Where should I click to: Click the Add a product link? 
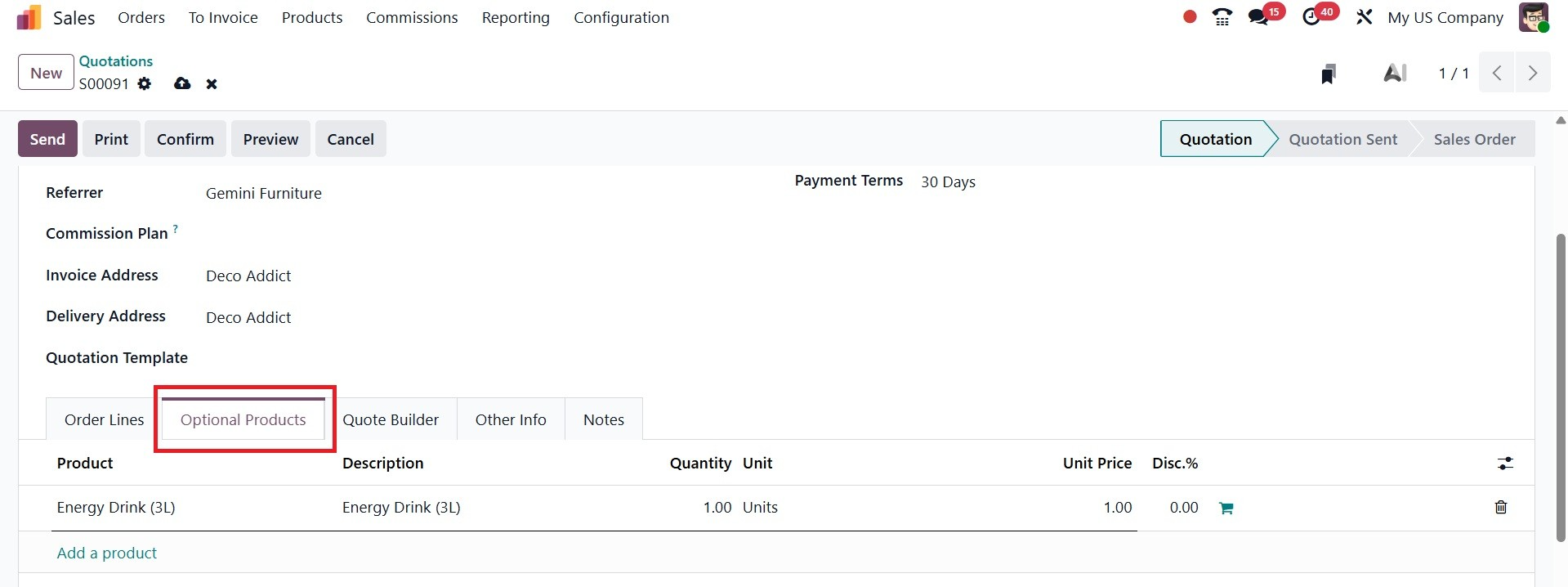107,553
